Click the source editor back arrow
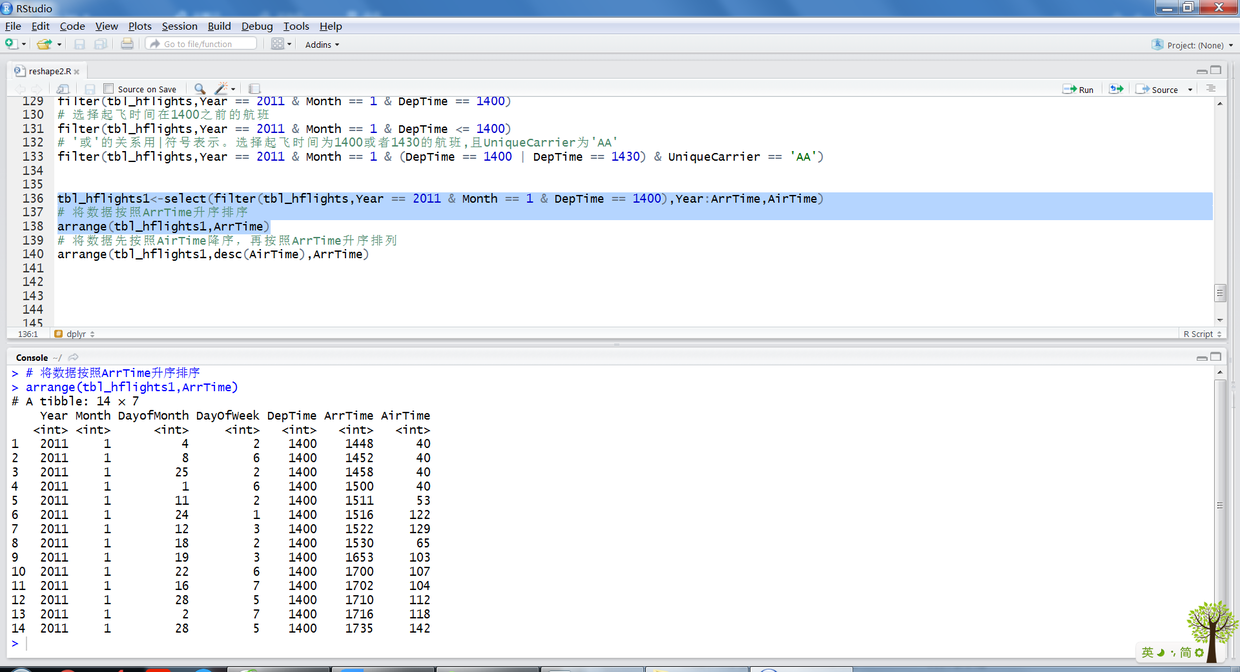 (x=20, y=89)
